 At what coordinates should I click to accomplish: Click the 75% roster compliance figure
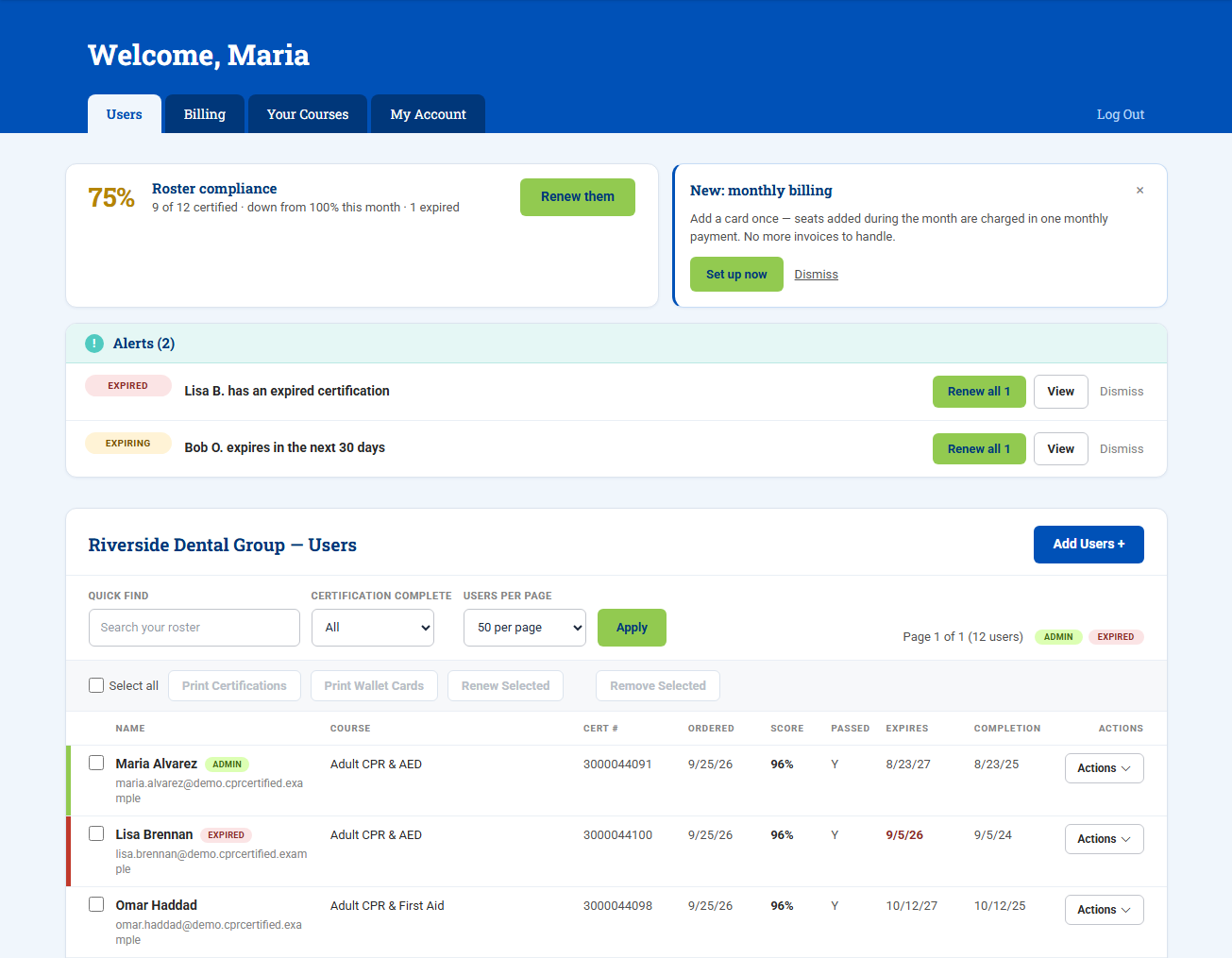(111, 197)
